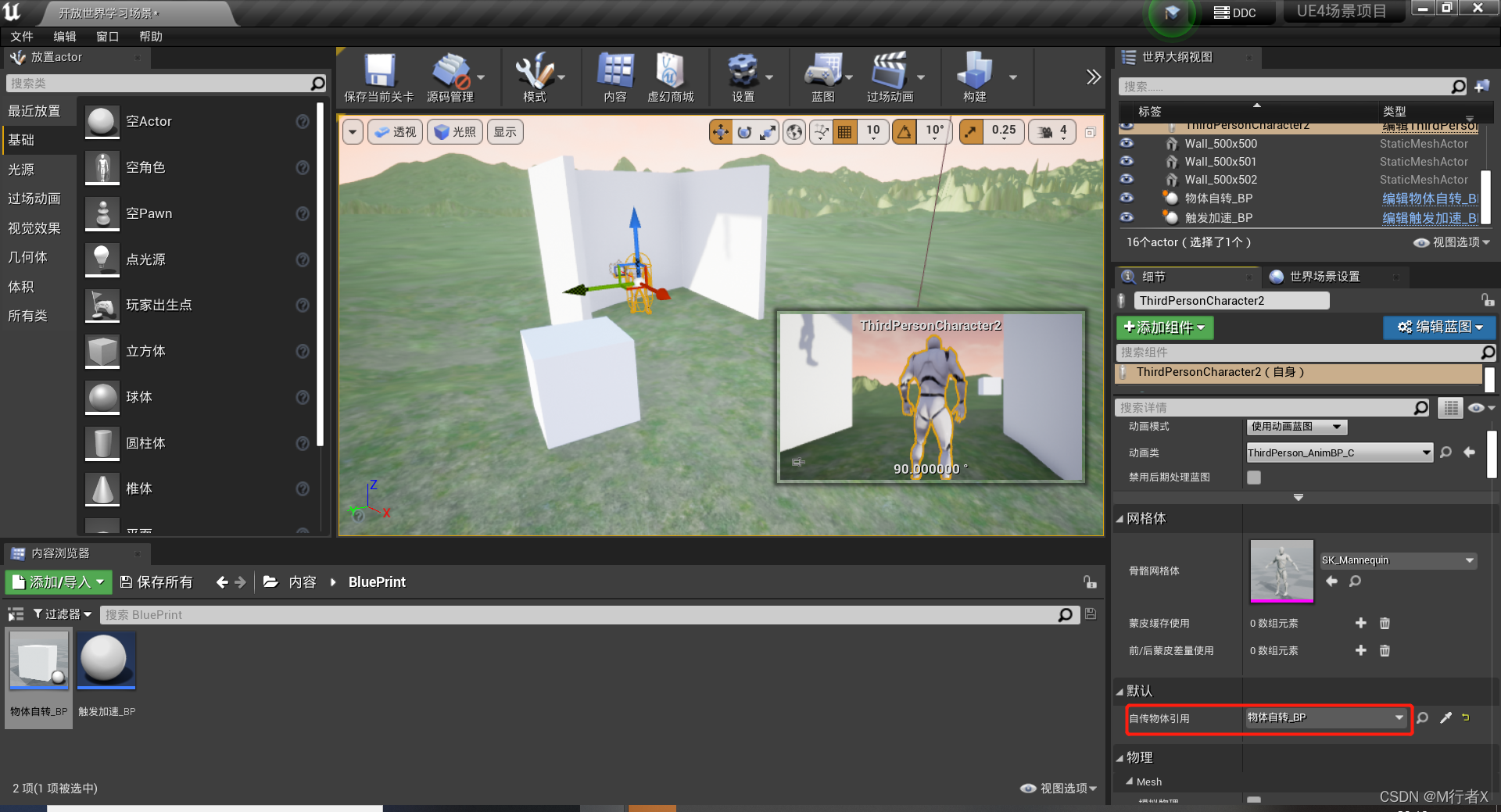Click 保存所有 button
Viewport: 1501px width, 812px height.
coord(156,582)
